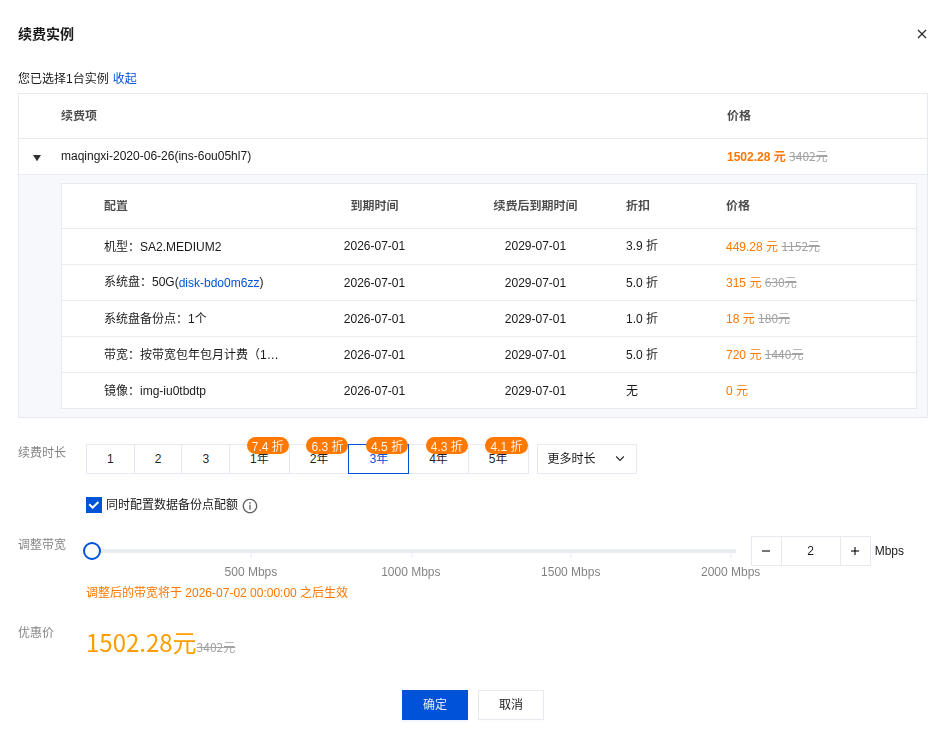Click the 18 元 backup point price

coord(740,319)
